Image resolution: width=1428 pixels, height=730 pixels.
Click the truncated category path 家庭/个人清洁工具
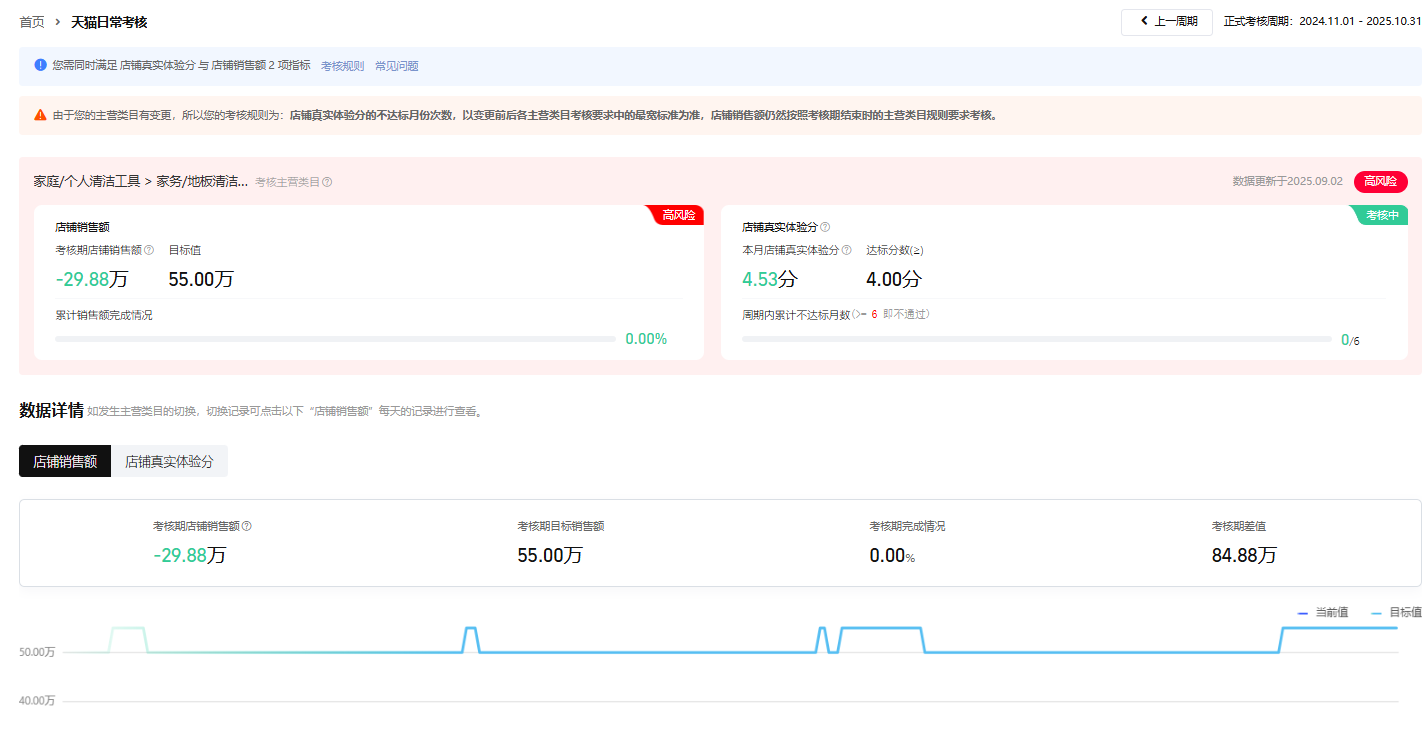click(x=140, y=181)
